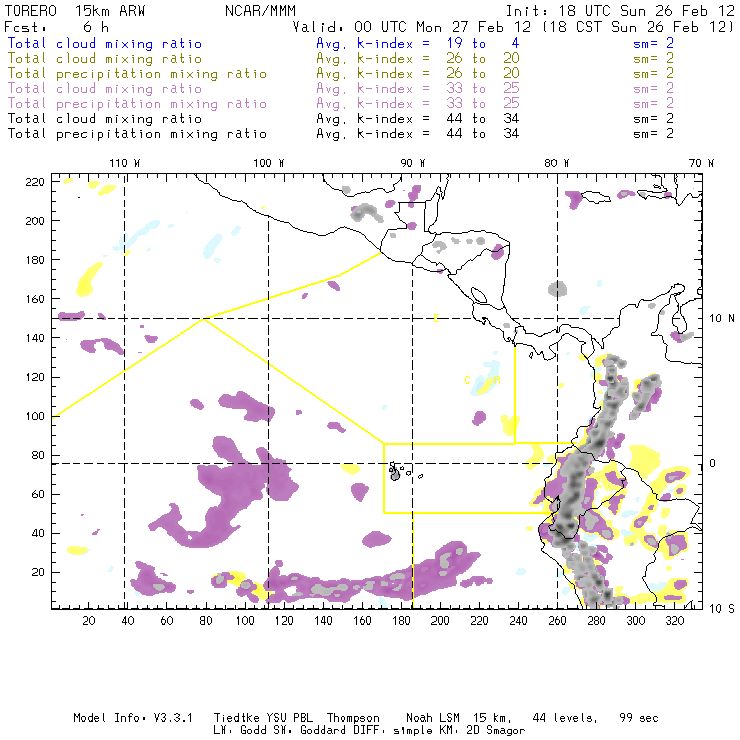Click the blue "sm= 2" smoothing value
This screenshot has width=740, height=740.
pyautogui.click(x=654, y=43)
